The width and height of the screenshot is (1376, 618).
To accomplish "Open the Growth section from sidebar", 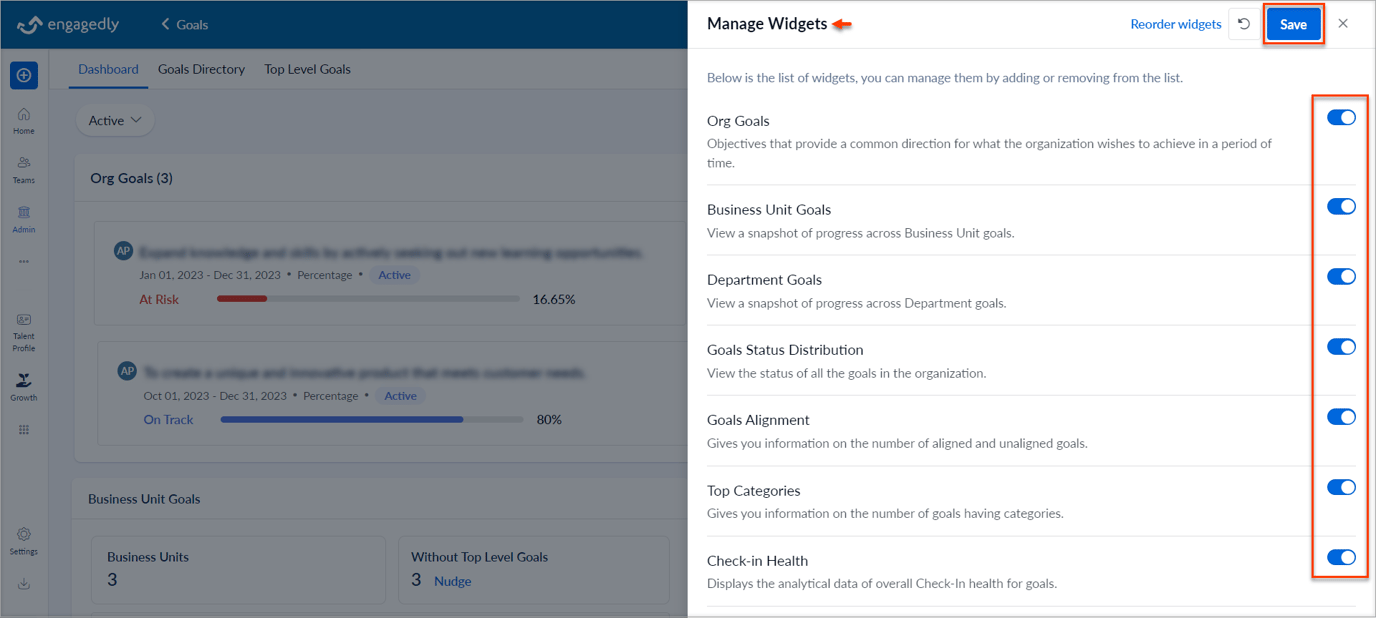I will 23,386.
